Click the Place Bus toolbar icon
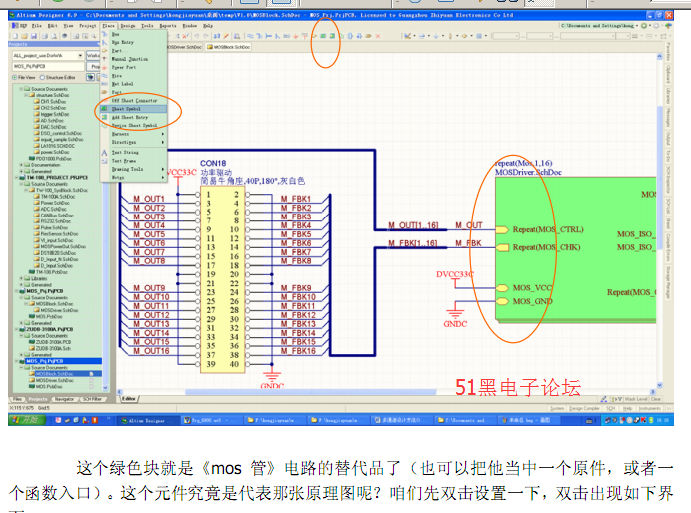 click(x=259, y=36)
